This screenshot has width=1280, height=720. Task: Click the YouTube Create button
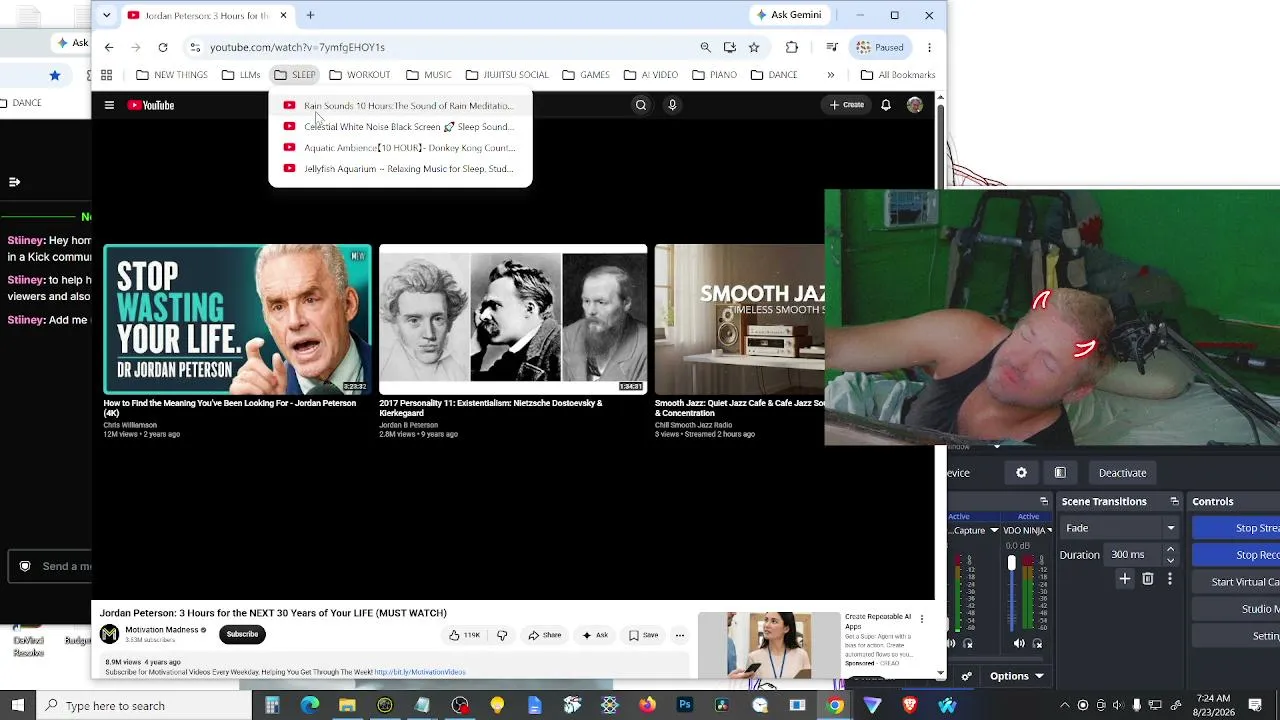tap(846, 105)
